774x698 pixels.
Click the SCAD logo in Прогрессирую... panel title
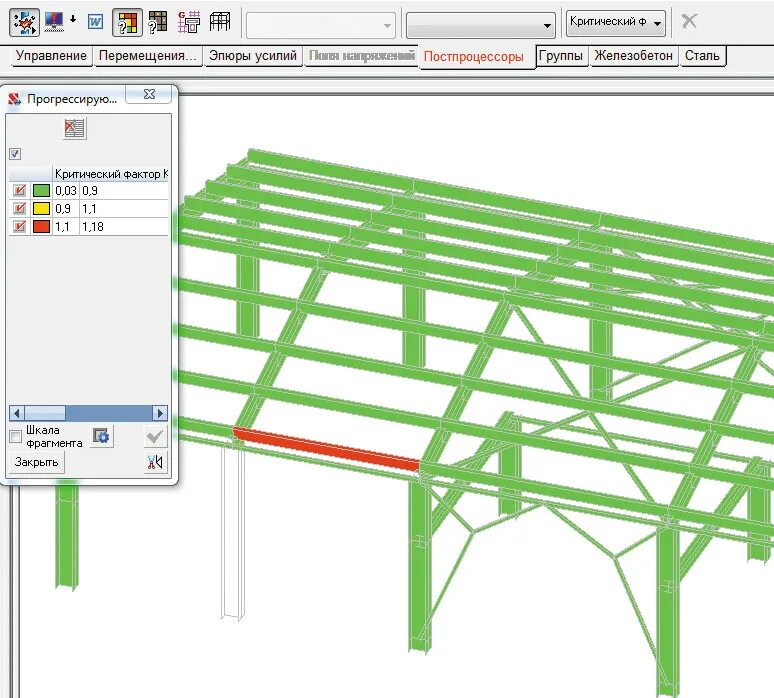pos(14,99)
